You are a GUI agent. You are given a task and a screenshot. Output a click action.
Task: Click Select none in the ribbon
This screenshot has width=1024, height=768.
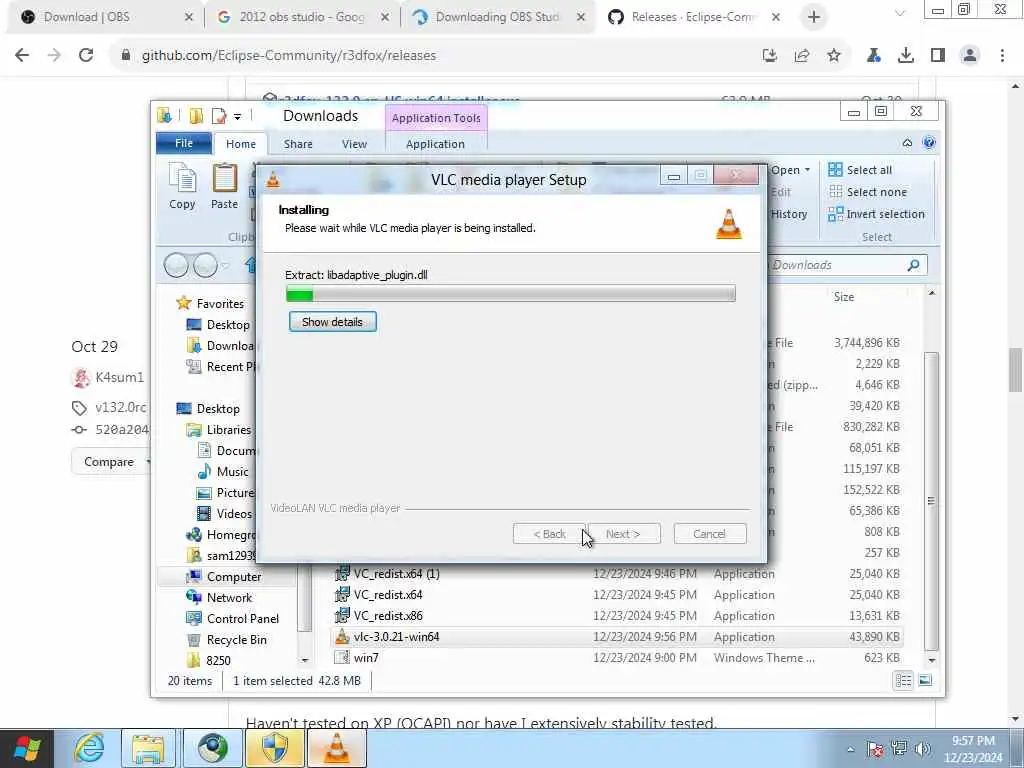(x=867, y=192)
